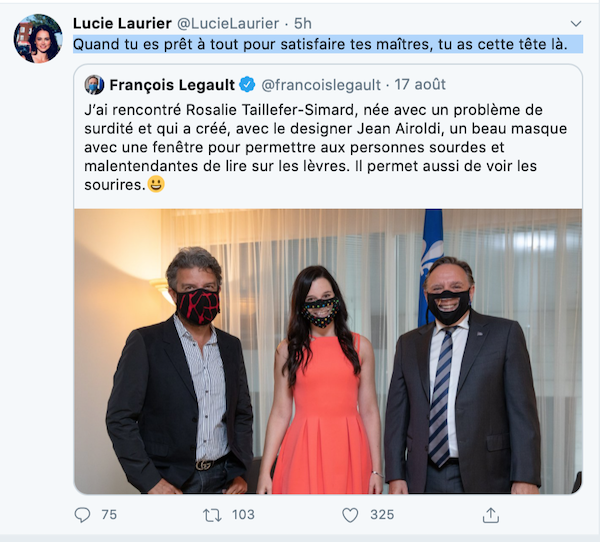Viewport: 600px width, 542px height.
Task: Click the smiley emoji after sourires
Action: (x=156, y=184)
